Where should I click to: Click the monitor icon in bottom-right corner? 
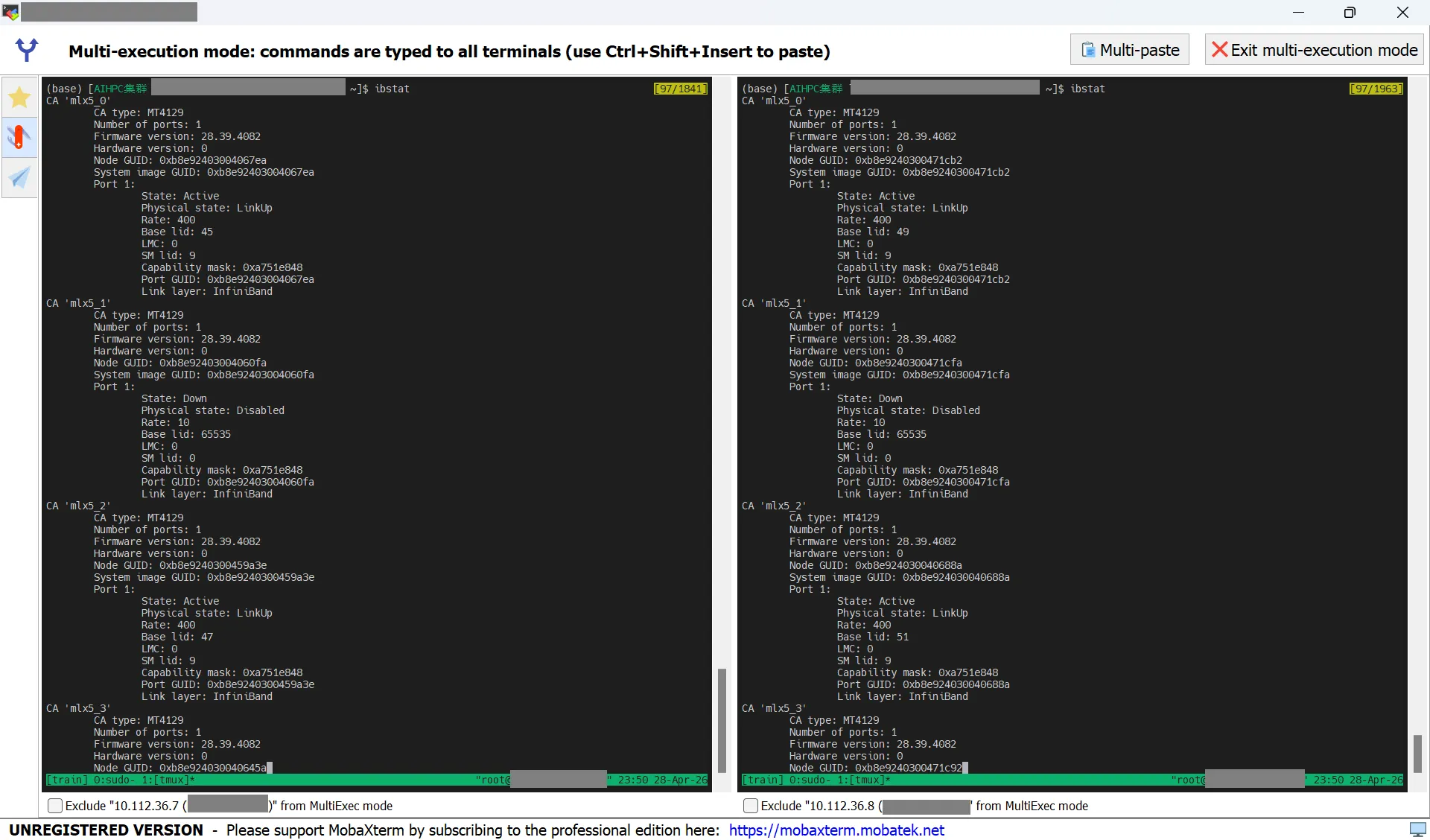1417,830
